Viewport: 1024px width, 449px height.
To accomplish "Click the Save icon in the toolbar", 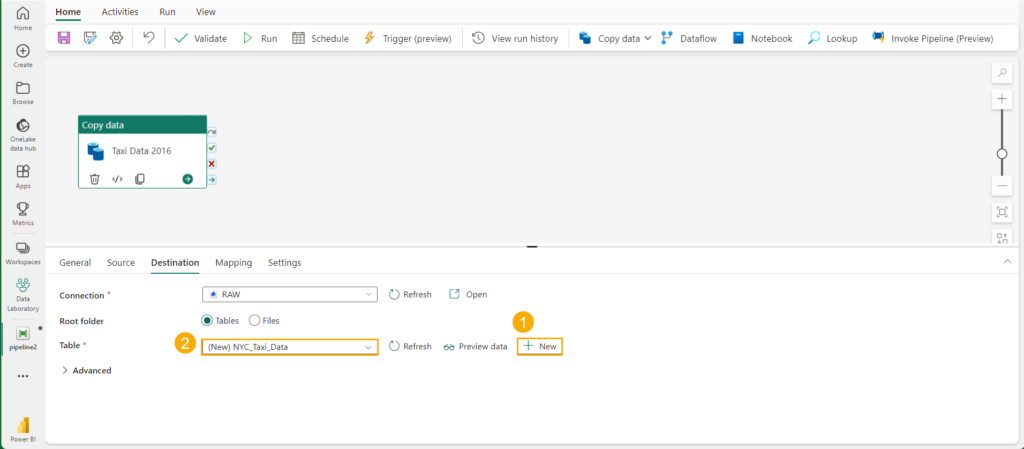I will 64,38.
